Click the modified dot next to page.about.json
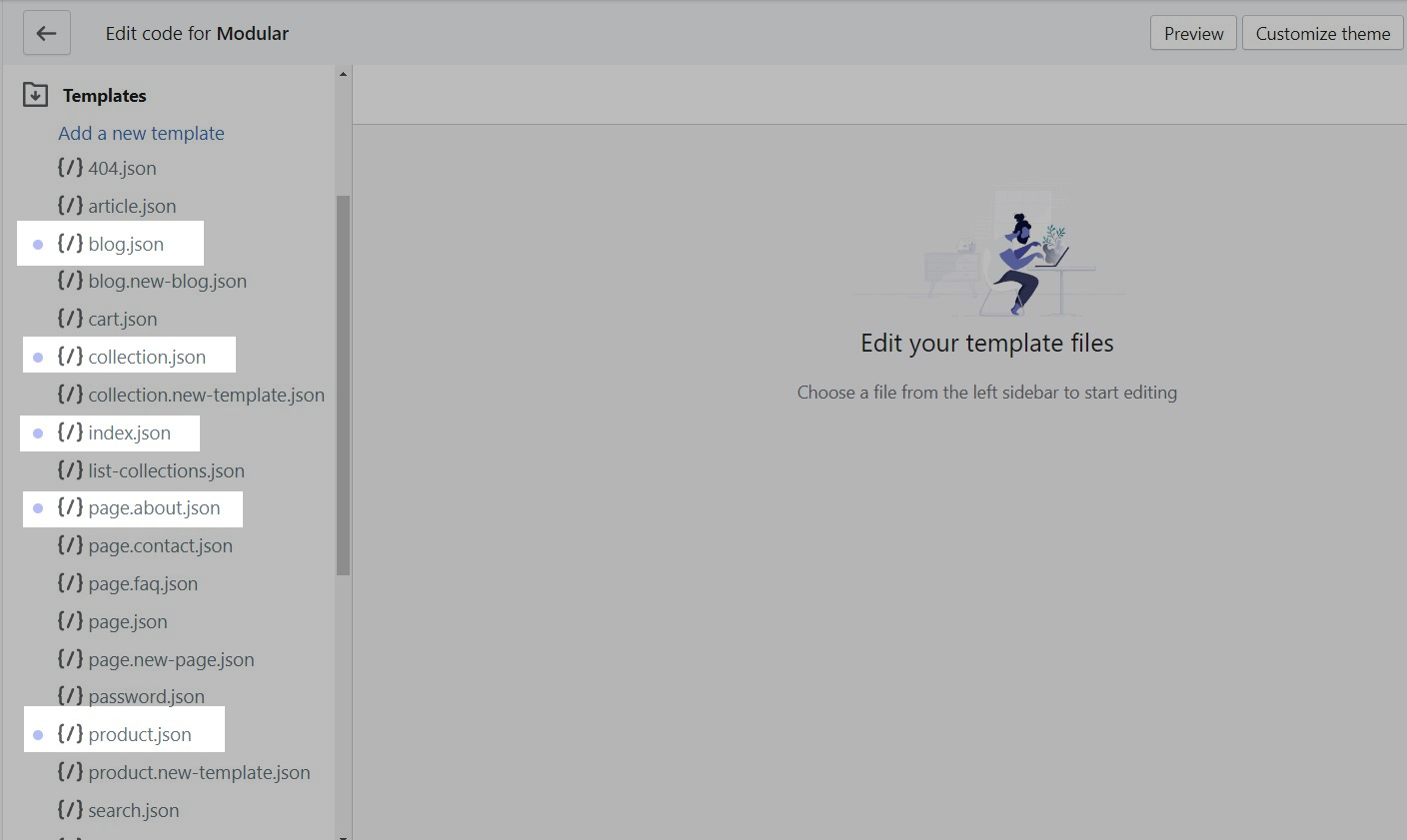 tap(38, 508)
